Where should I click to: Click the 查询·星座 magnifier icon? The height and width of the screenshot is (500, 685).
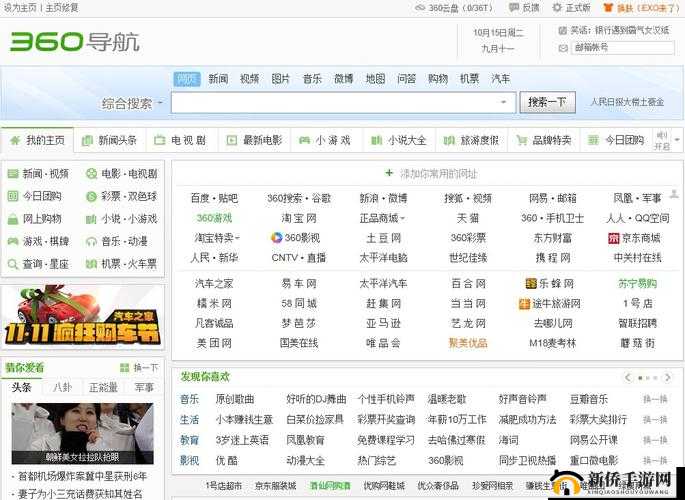coord(13,264)
